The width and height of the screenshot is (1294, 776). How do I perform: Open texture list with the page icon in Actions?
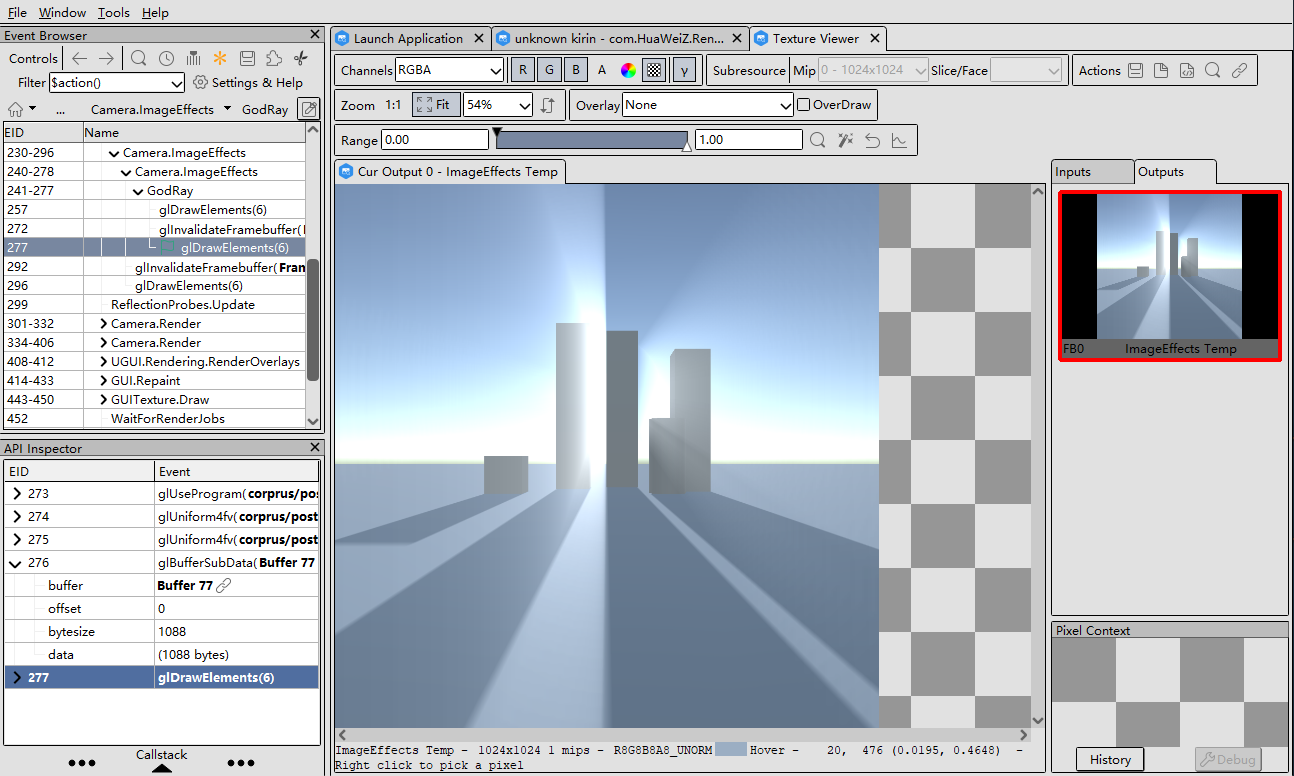pos(1161,71)
